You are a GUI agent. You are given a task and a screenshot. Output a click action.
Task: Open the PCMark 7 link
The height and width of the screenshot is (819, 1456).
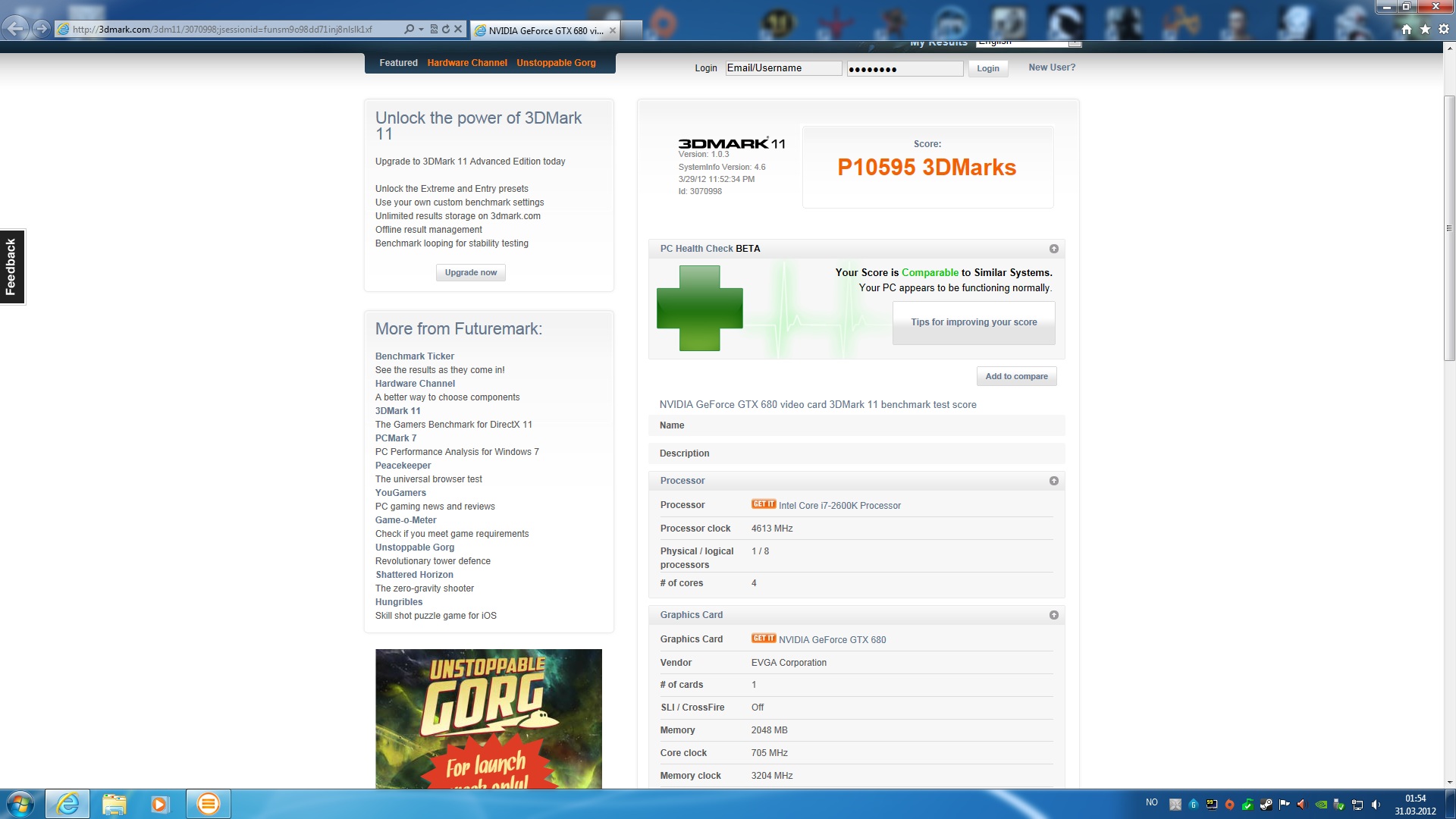[395, 438]
